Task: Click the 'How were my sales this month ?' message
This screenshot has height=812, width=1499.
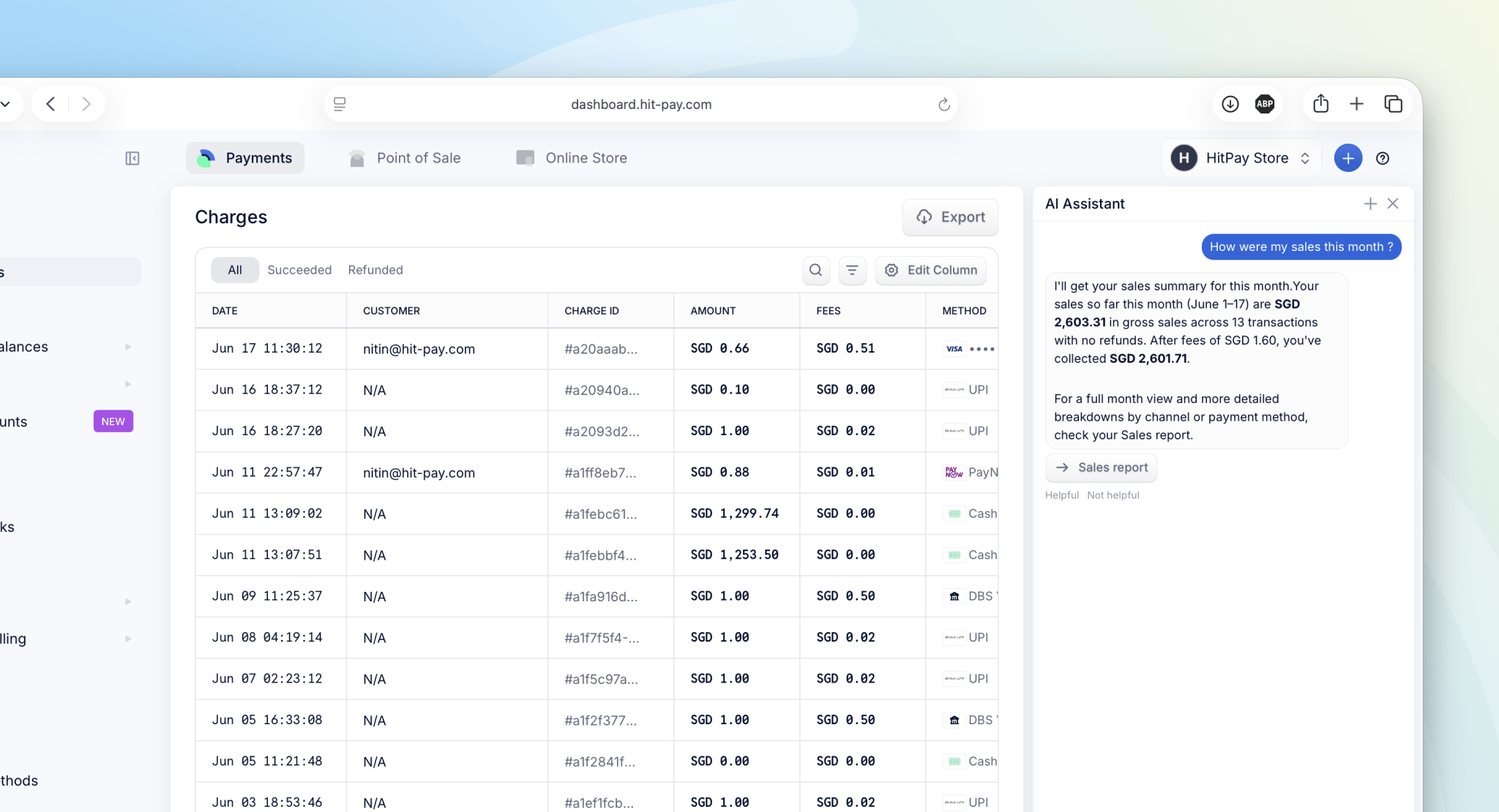Action: coord(1301,247)
